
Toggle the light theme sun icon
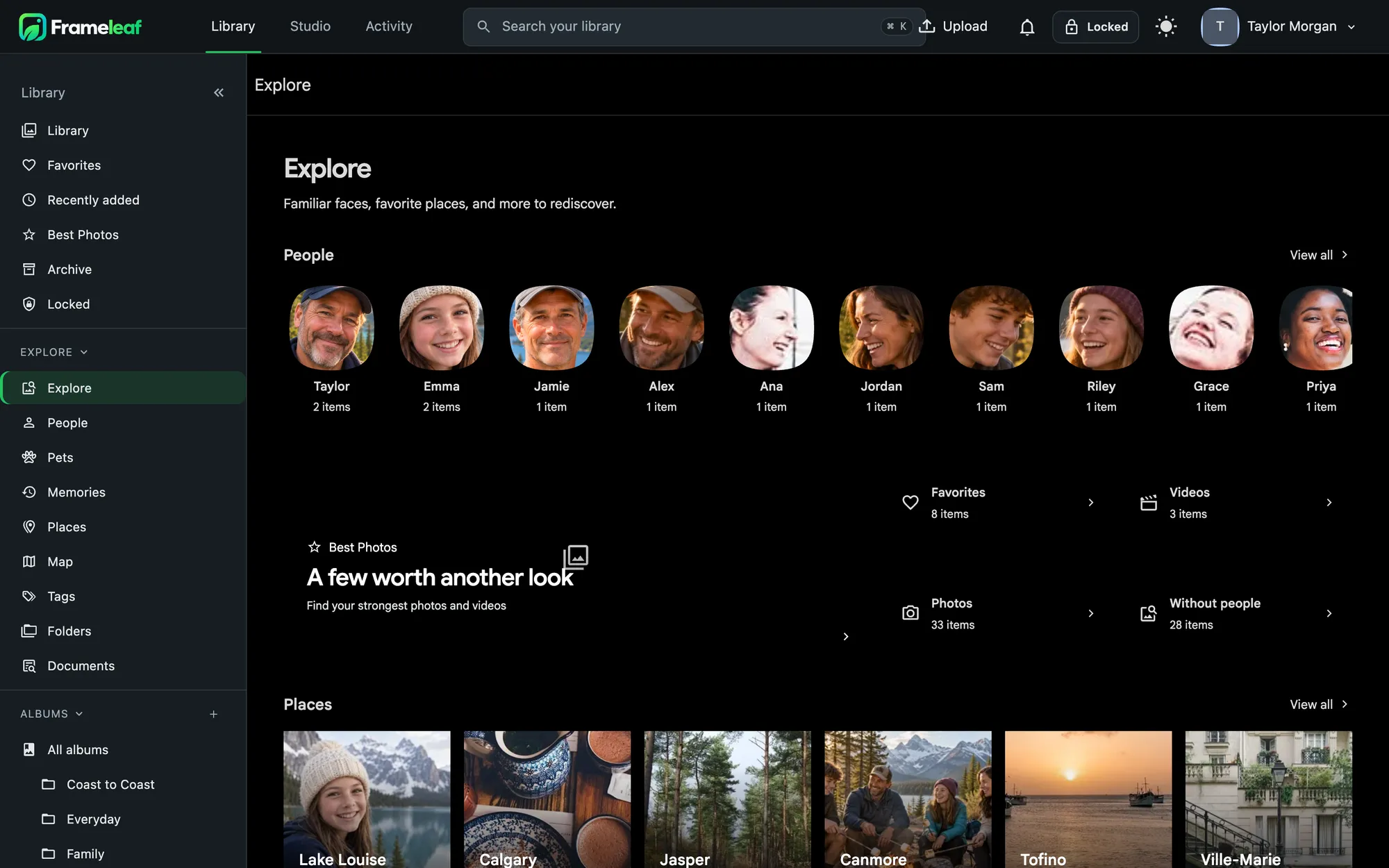point(1166,27)
